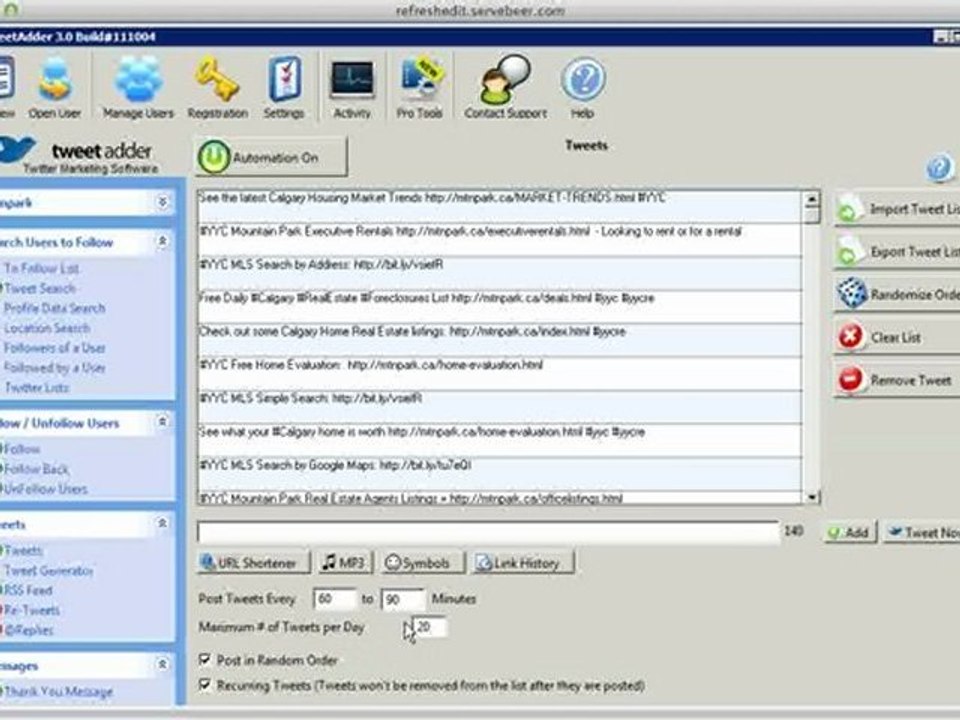
Task: Click the tweet adder logo
Action: click(80, 156)
